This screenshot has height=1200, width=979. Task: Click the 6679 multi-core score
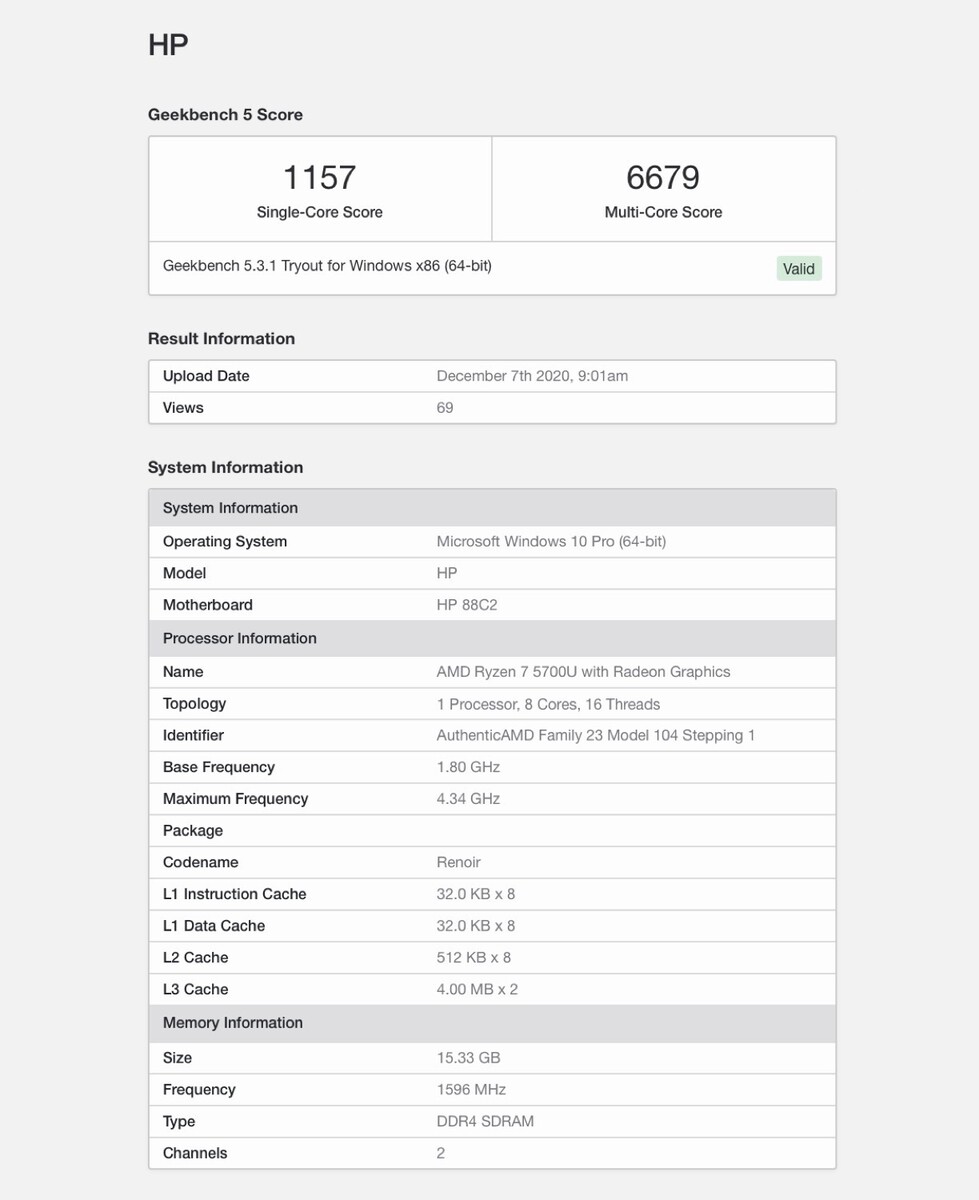point(663,178)
